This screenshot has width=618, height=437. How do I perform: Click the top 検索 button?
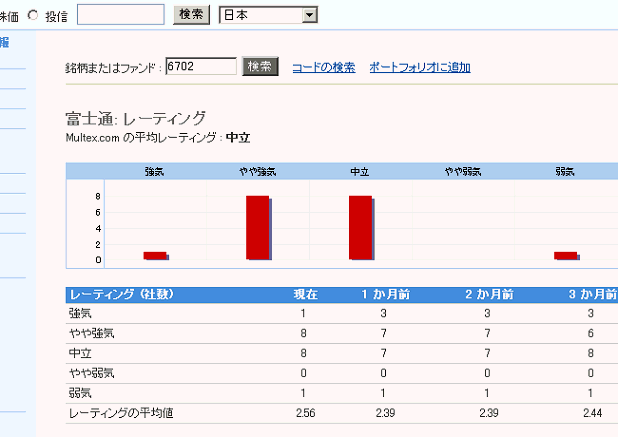[191, 15]
